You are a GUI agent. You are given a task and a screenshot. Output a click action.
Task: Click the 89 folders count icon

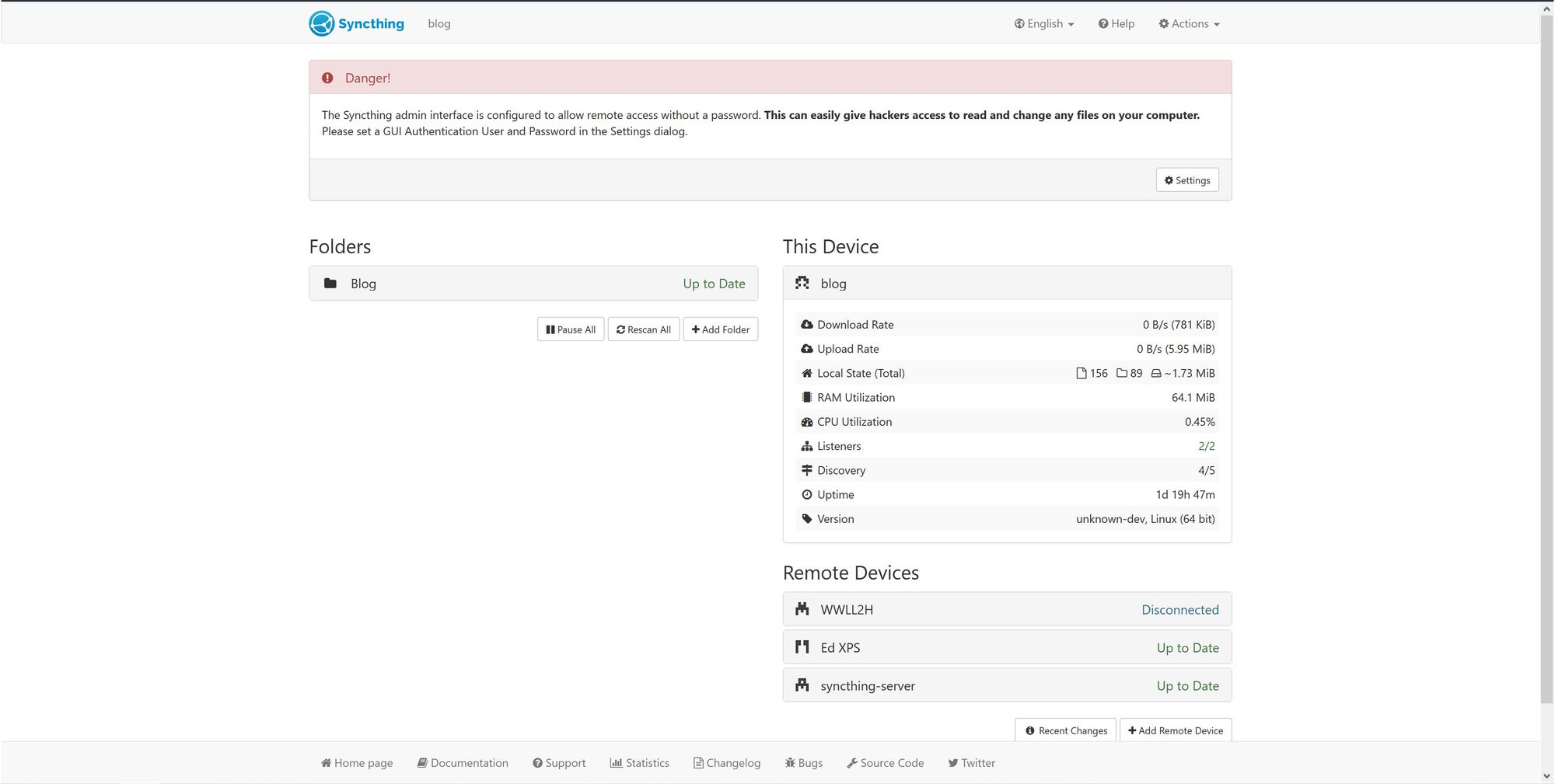click(x=1122, y=373)
